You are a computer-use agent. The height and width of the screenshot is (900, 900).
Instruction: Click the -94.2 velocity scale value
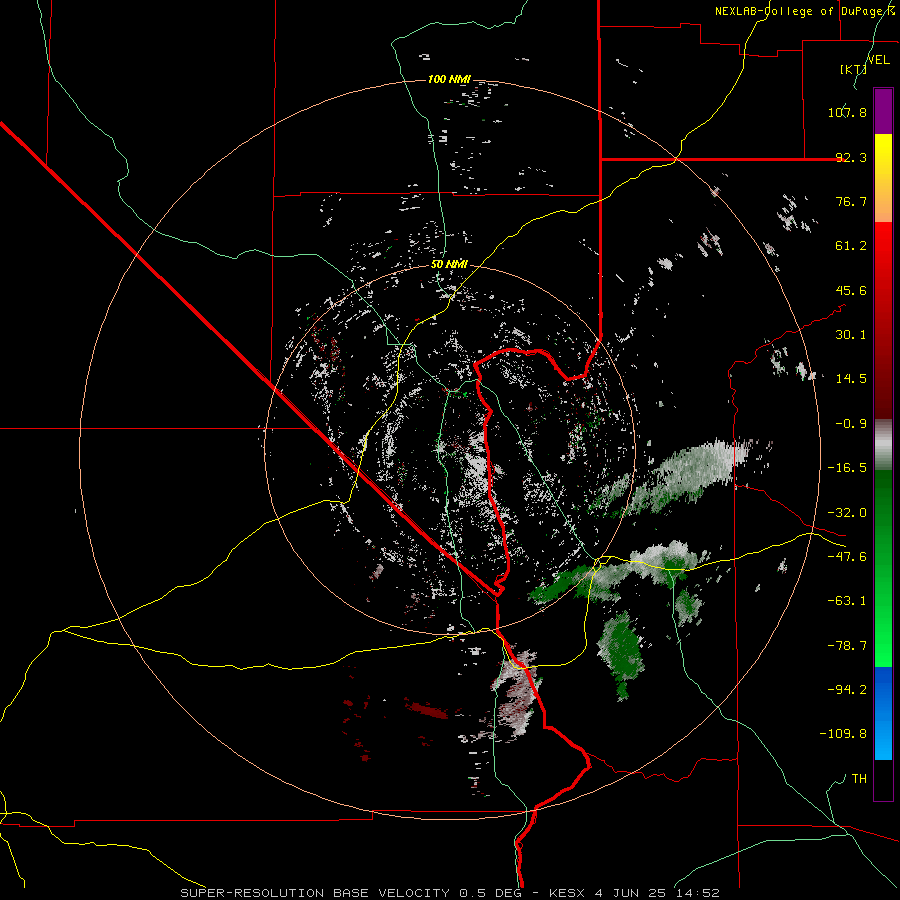coord(847,689)
